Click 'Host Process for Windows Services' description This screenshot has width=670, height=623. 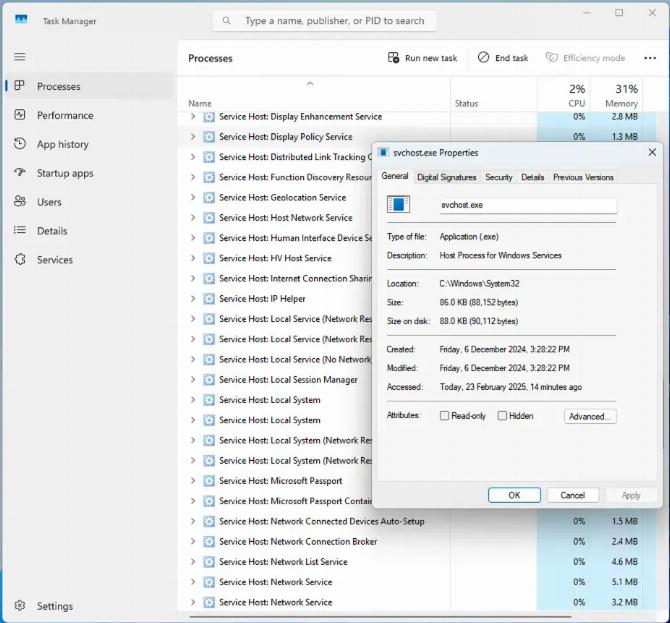(x=500, y=256)
